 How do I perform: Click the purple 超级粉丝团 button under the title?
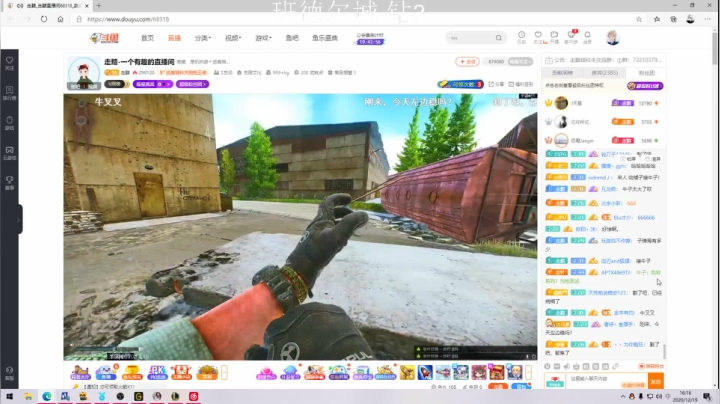click(192, 84)
